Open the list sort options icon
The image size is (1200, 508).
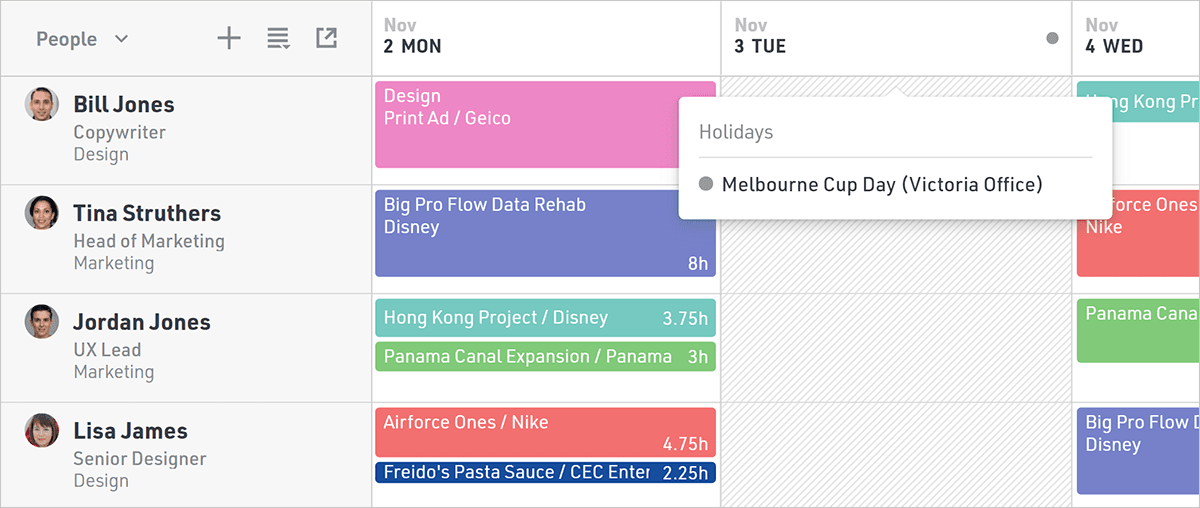[x=278, y=39]
